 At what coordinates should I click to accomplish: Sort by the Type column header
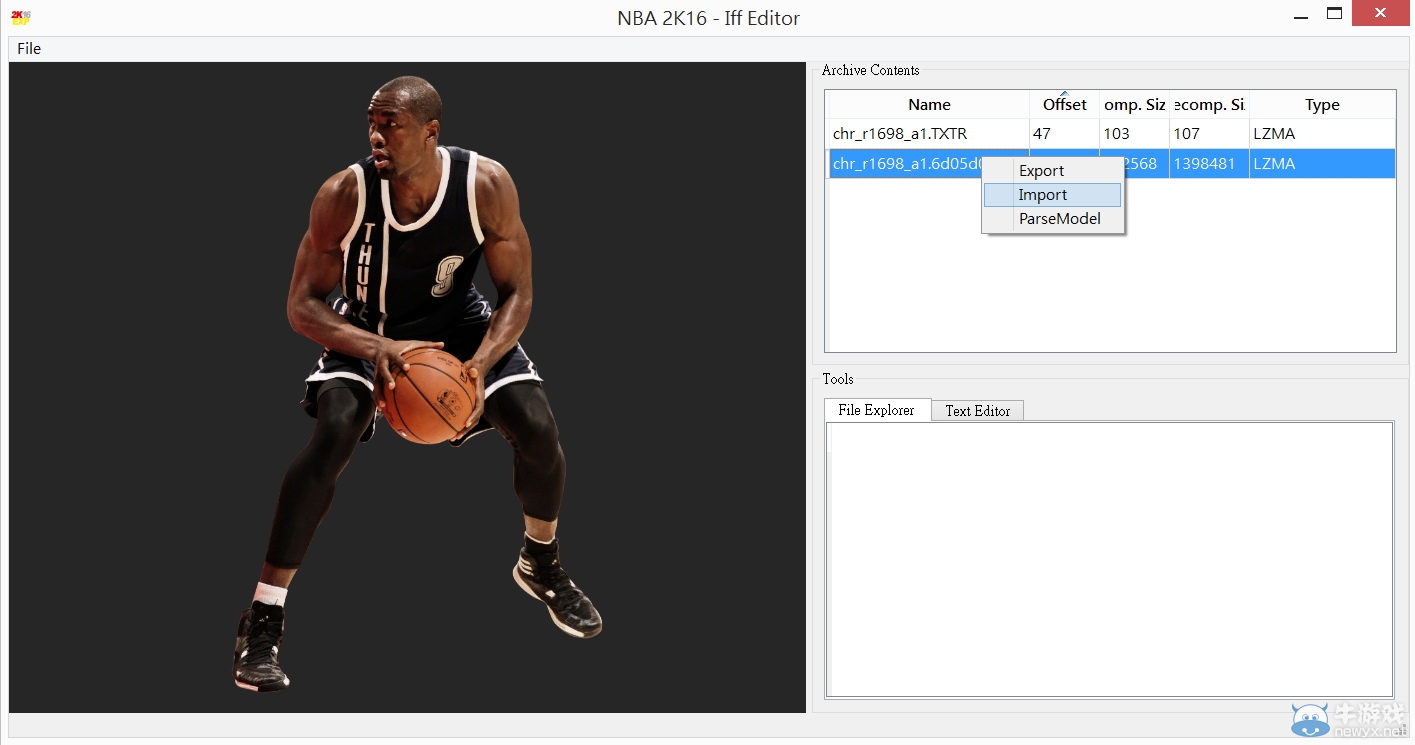click(1322, 105)
